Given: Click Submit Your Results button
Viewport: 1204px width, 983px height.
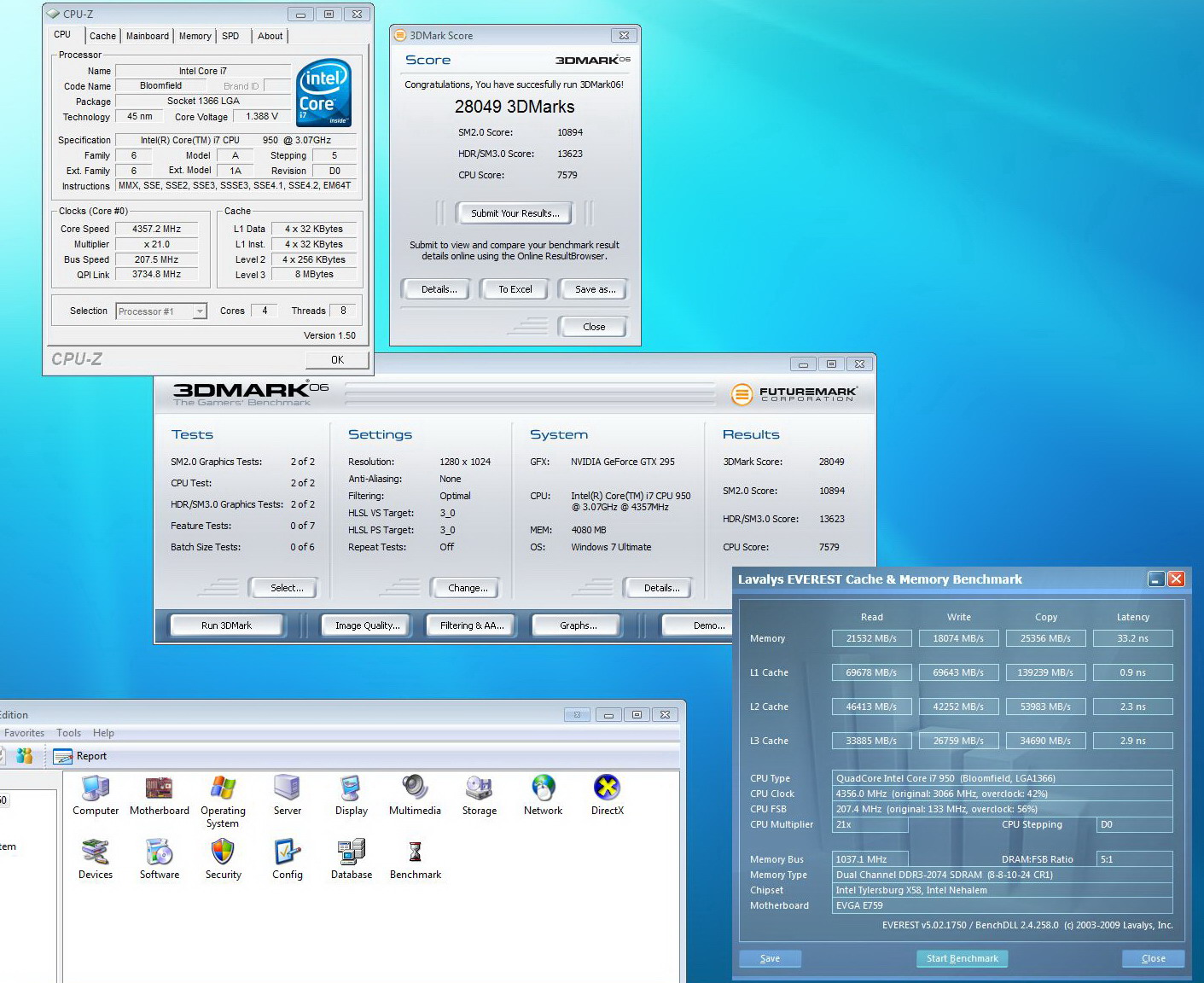Looking at the screenshot, I should pyautogui.click(x=515, y=213).
